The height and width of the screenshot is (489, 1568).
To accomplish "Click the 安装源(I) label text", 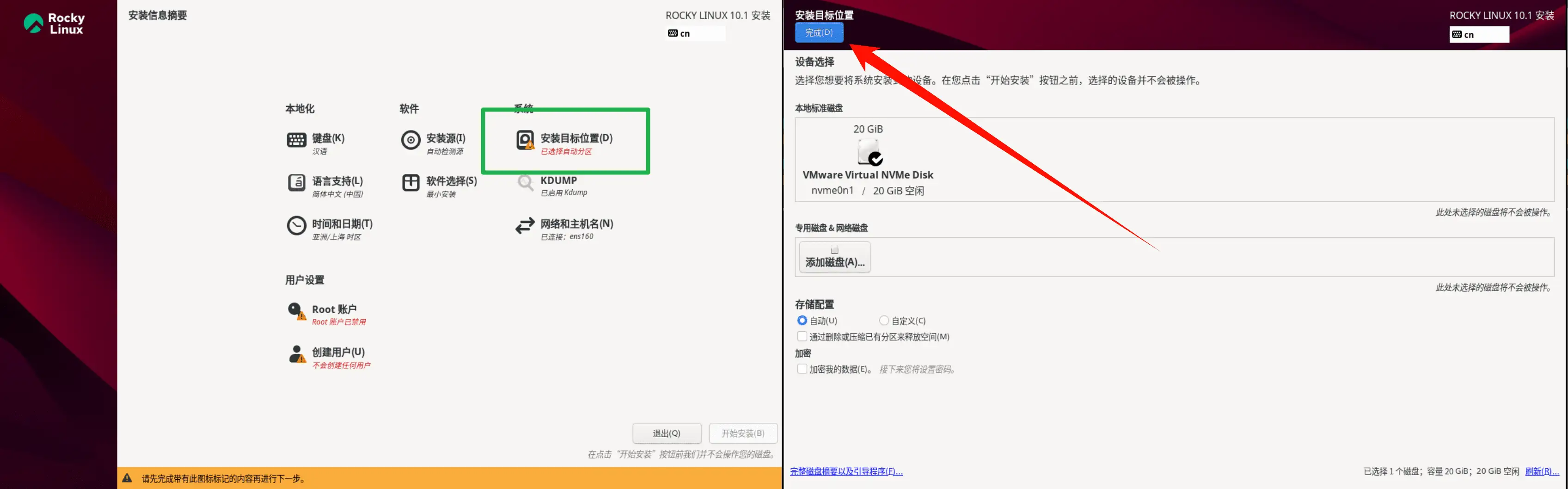I will tap(446, 138).
